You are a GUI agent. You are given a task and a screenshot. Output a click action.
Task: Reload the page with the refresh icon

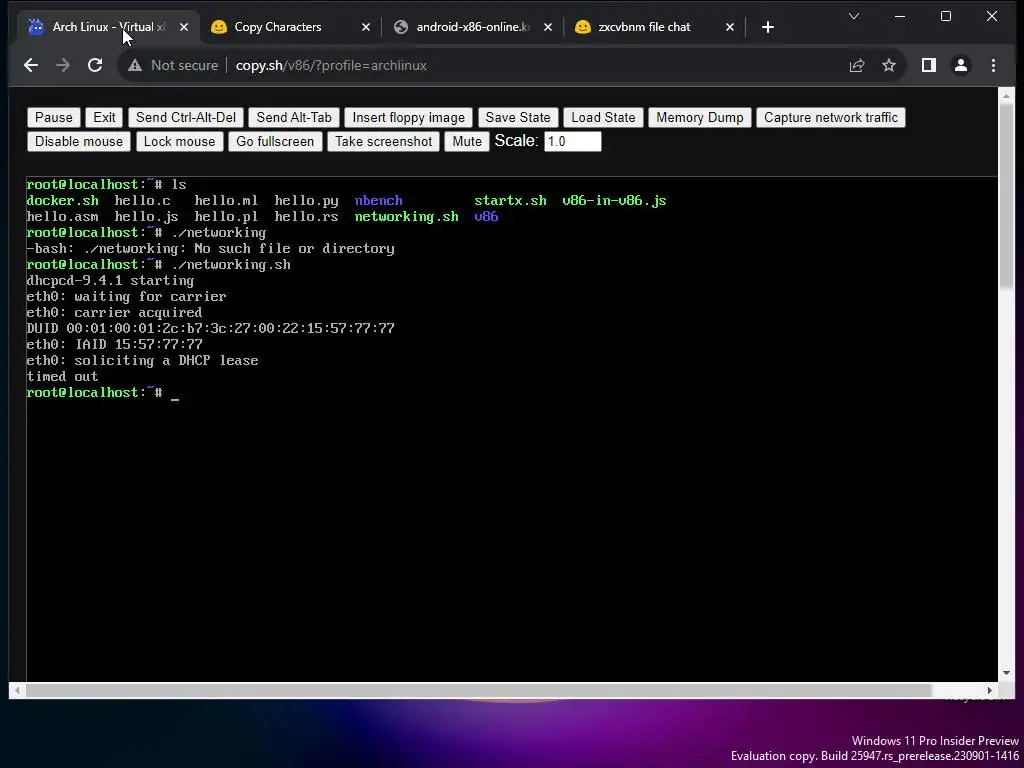coord(95,65)
